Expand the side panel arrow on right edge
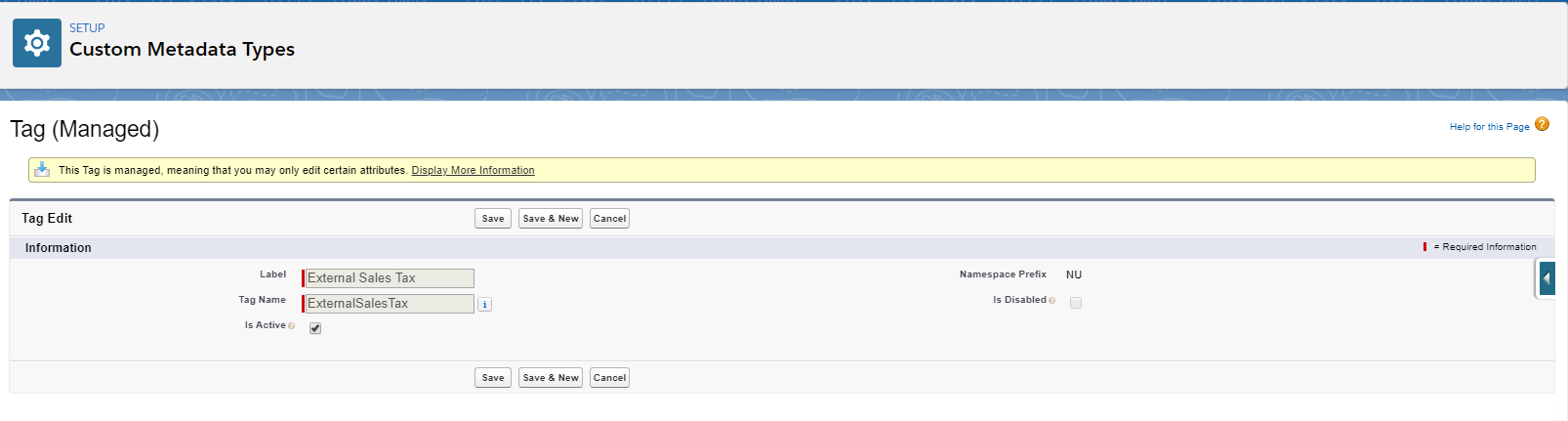1568x421 pixels. coord(1547,279)
